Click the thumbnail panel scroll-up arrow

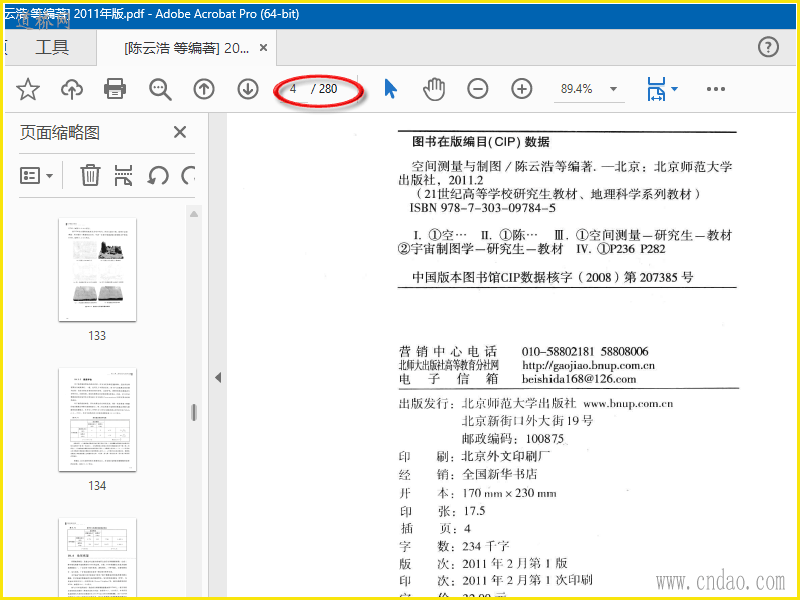194,214
